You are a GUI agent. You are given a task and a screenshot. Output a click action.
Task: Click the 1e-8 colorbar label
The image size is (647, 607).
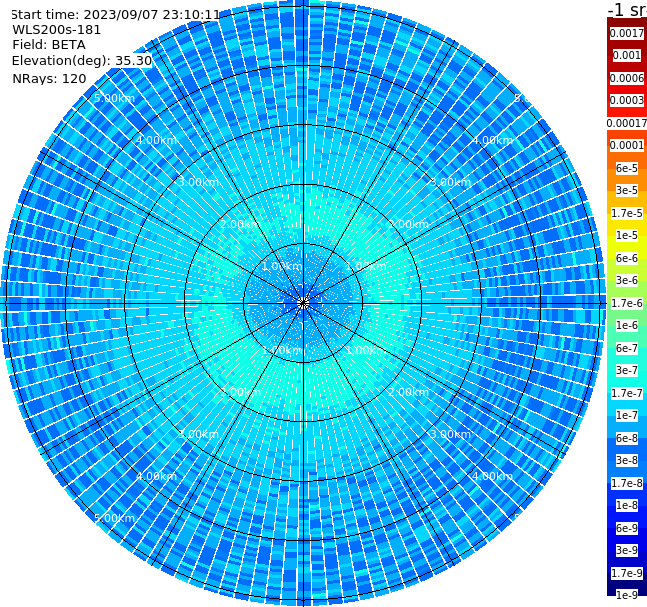pos(626,505)
